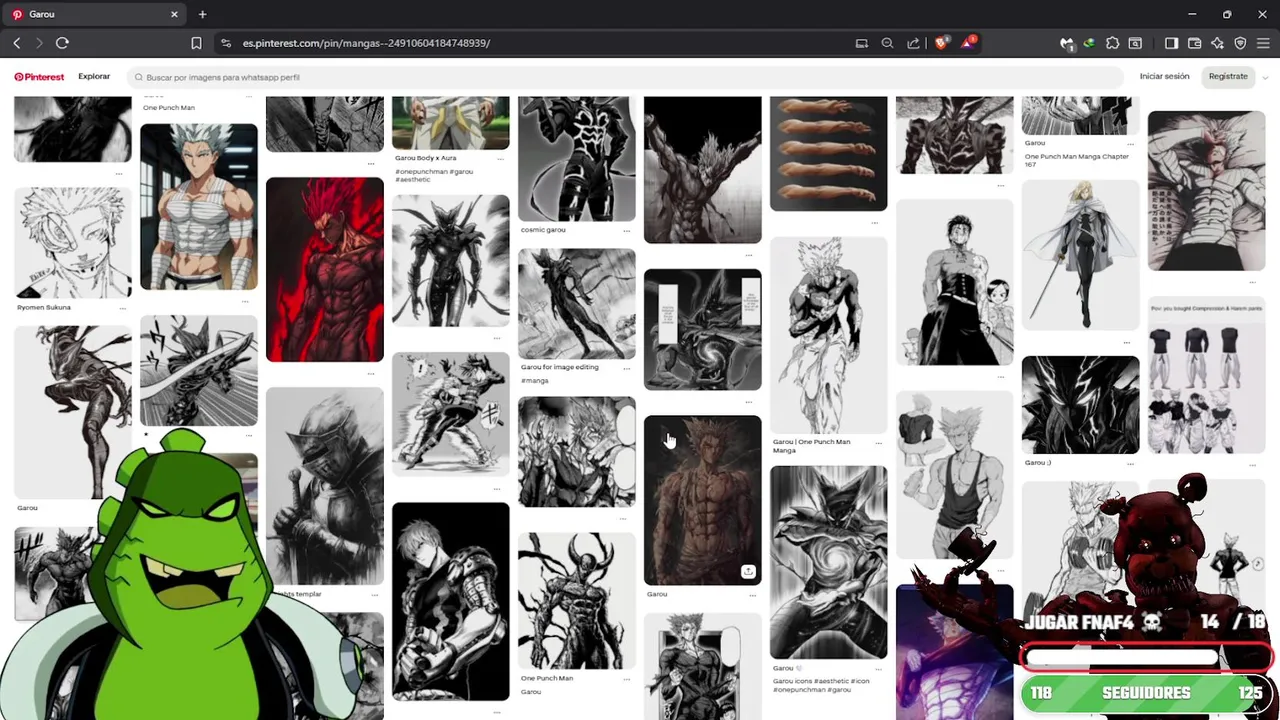The width and height of the screenshot is (1280, 720).
Task: Open the Extensions puzzle piece menu
Action: (1112, 43)
